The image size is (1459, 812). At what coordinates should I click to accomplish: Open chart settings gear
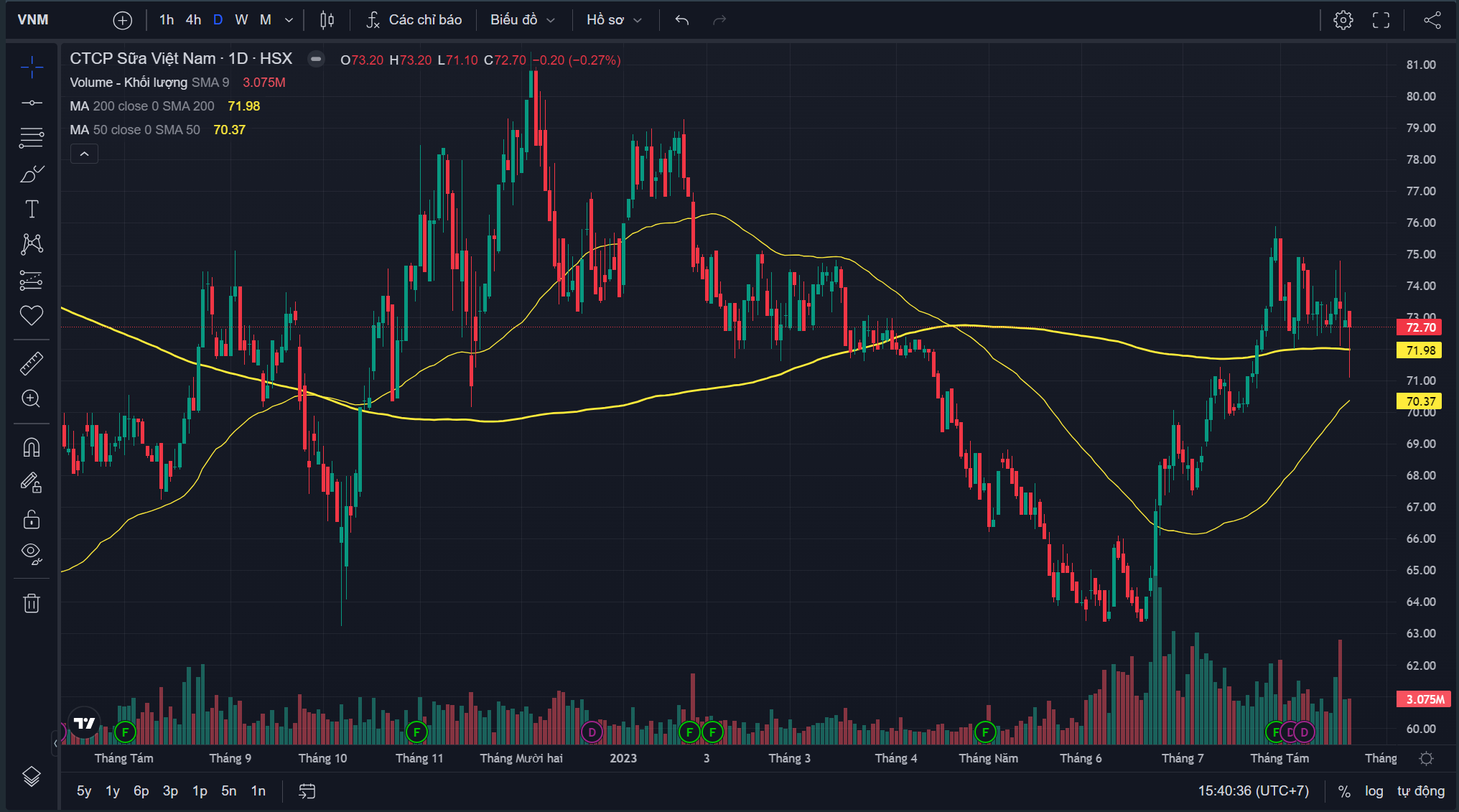[1343, 20]
